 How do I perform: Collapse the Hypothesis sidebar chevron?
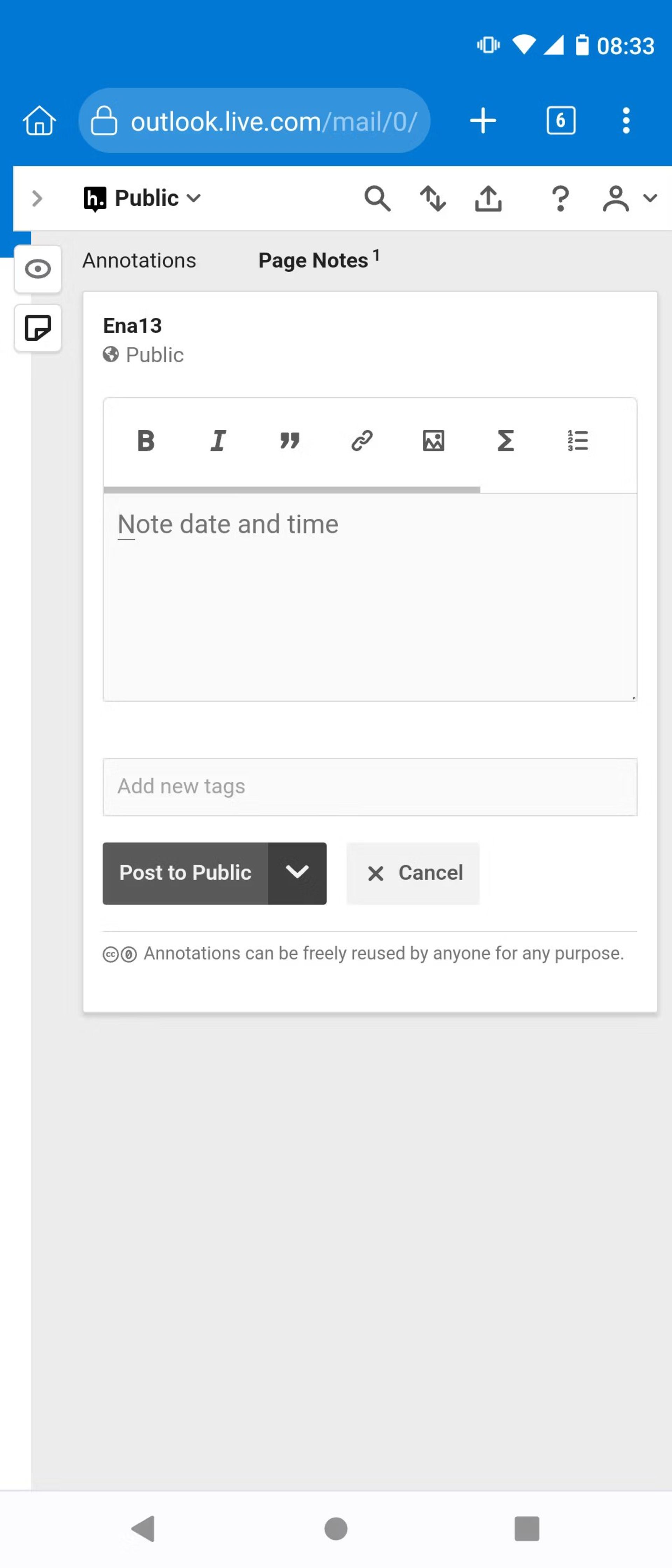[36, 198]
